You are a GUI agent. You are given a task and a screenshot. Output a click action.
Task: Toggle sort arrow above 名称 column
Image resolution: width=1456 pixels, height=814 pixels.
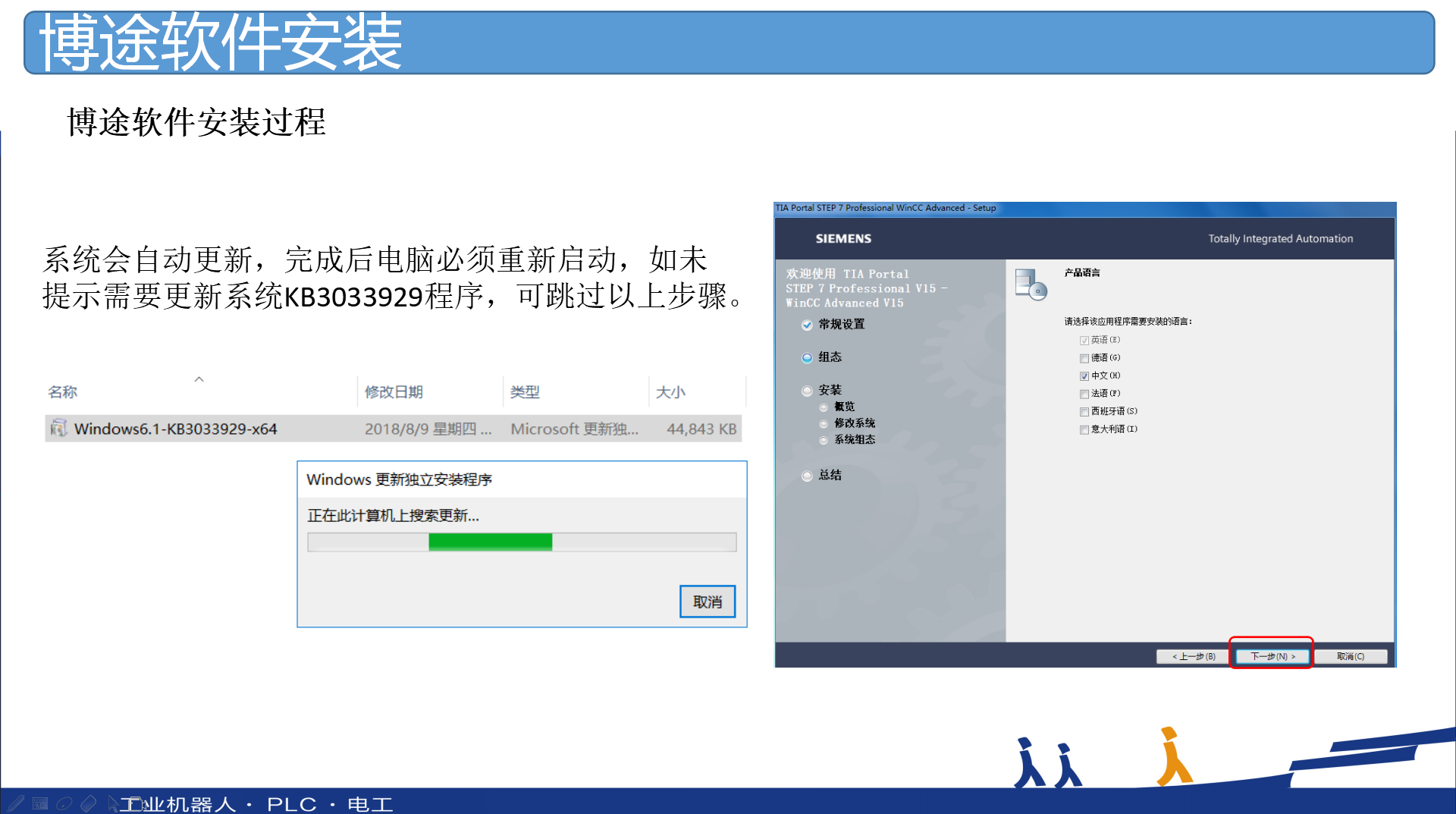[x=199, y=379]
